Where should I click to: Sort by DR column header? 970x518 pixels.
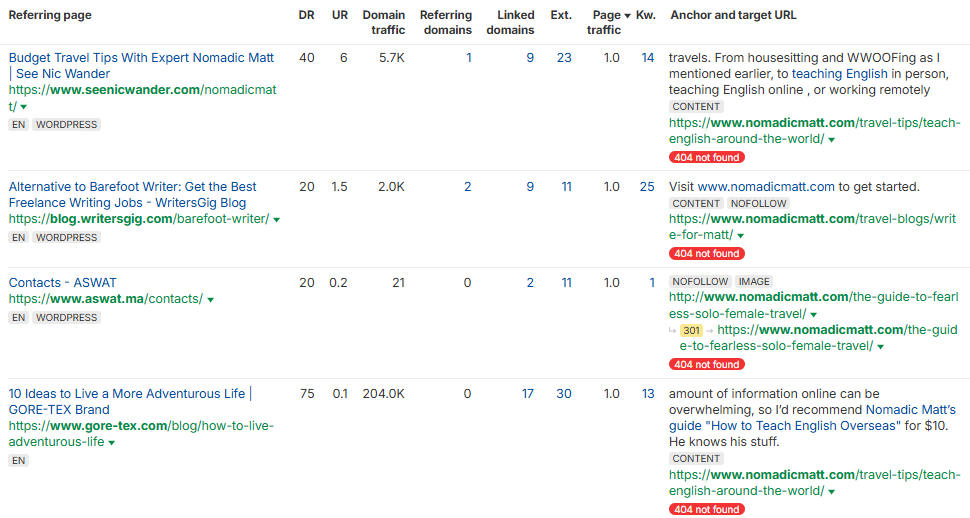306,15
